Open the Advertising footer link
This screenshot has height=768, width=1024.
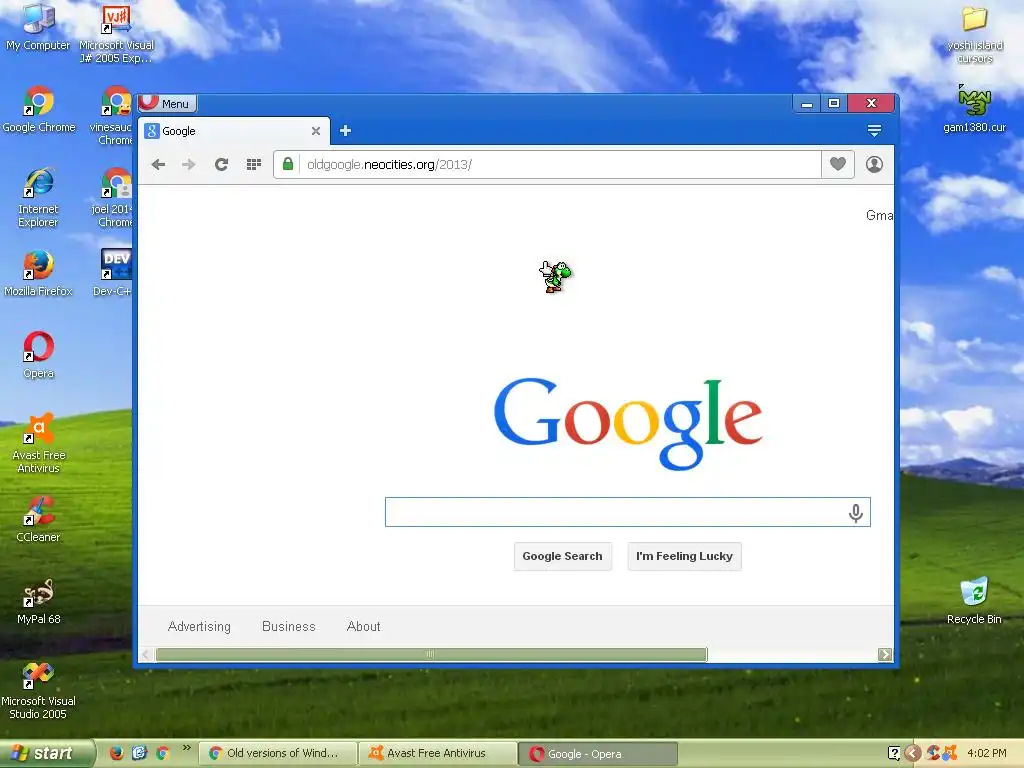click(199, 626)
